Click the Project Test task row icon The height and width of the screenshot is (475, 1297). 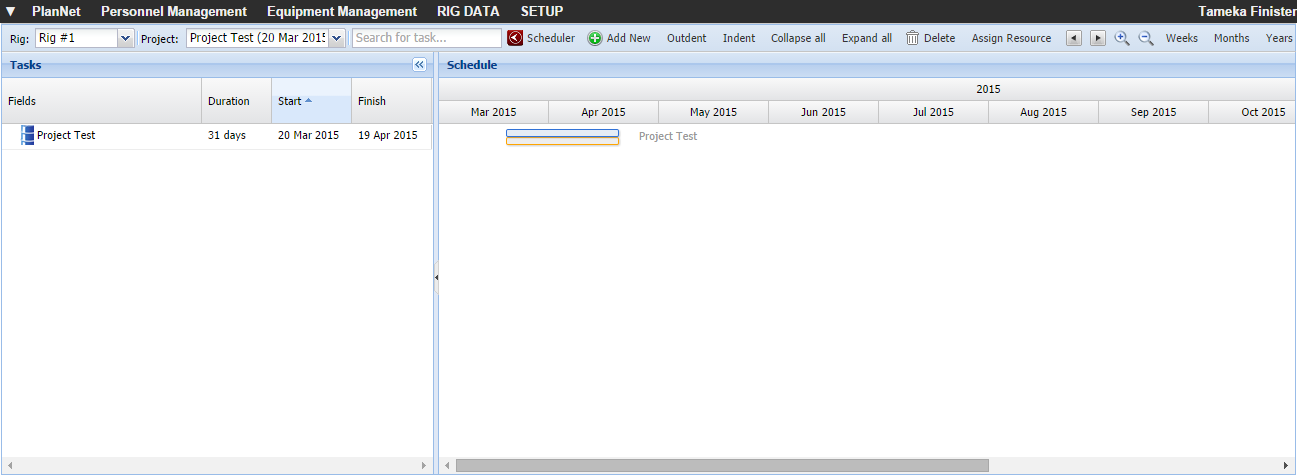[27, 135]
